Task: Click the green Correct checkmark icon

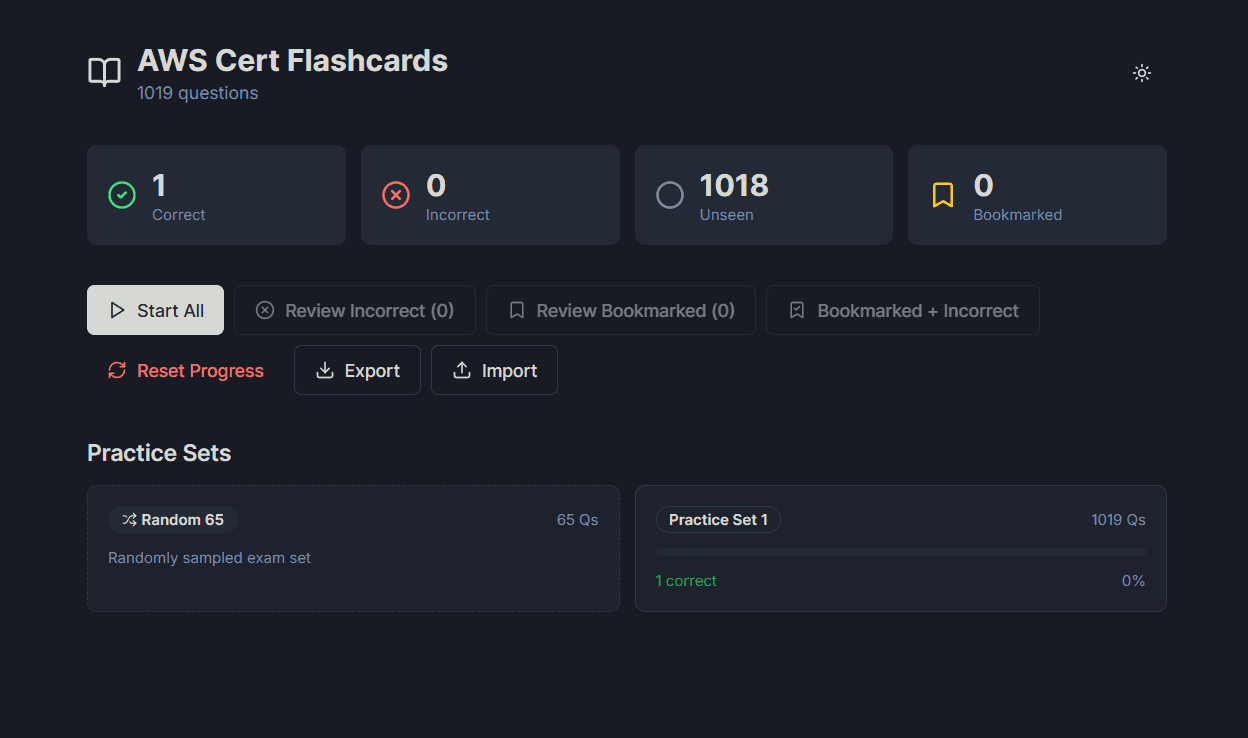Action: click(122, 195)
